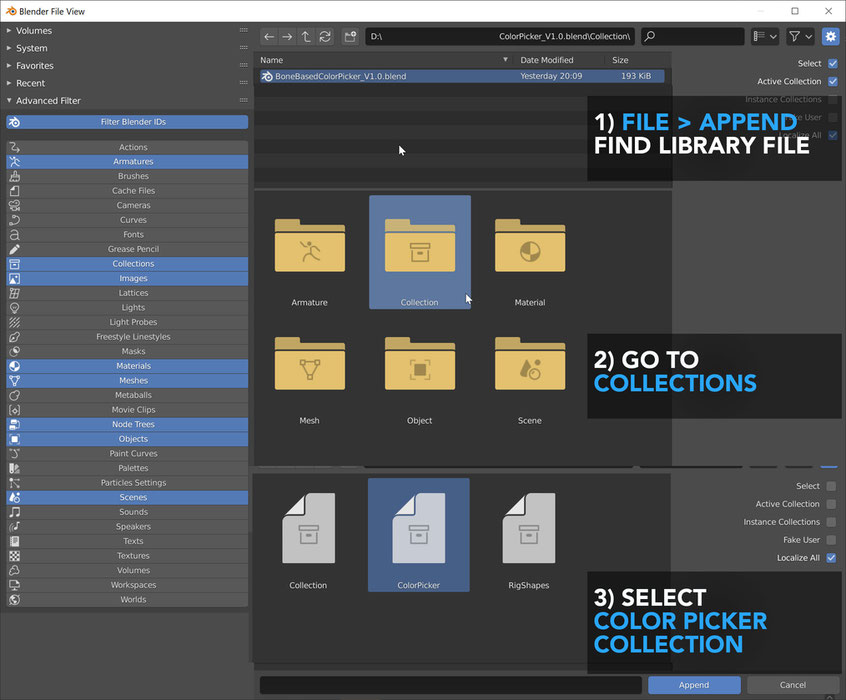Toggle the Images filter
This screenshot has width=846, height=700.
tap(127, 278)
